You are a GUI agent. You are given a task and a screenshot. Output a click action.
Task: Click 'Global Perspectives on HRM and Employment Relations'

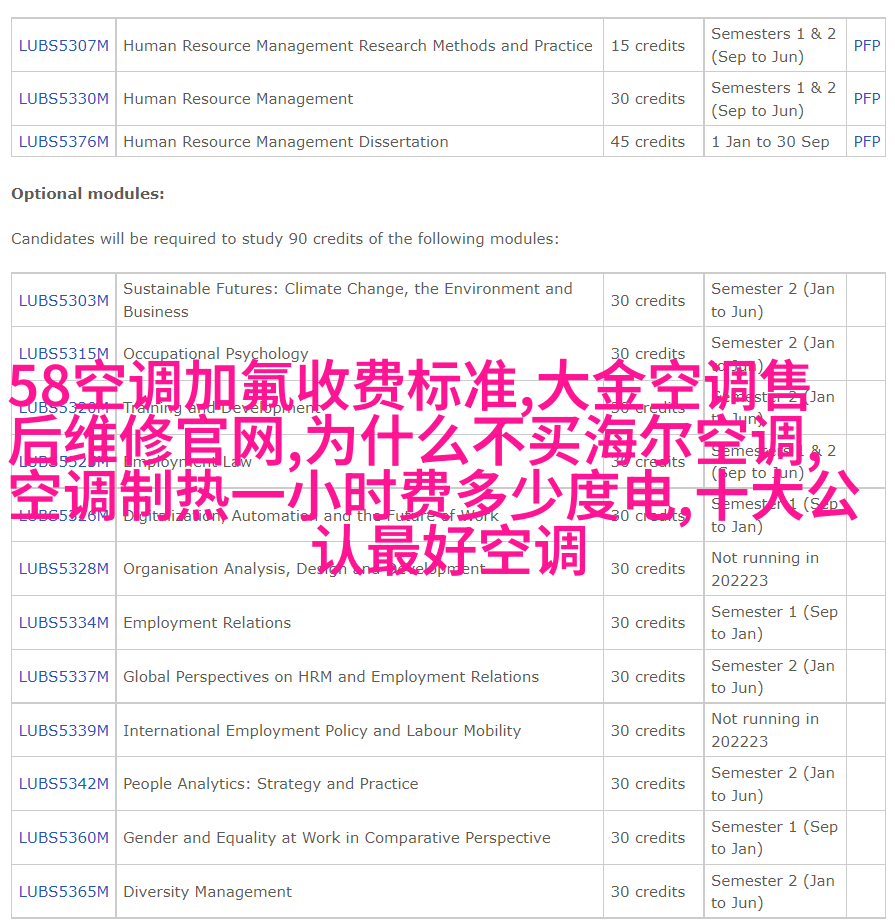pyautogui.click(x=331, y=677)
